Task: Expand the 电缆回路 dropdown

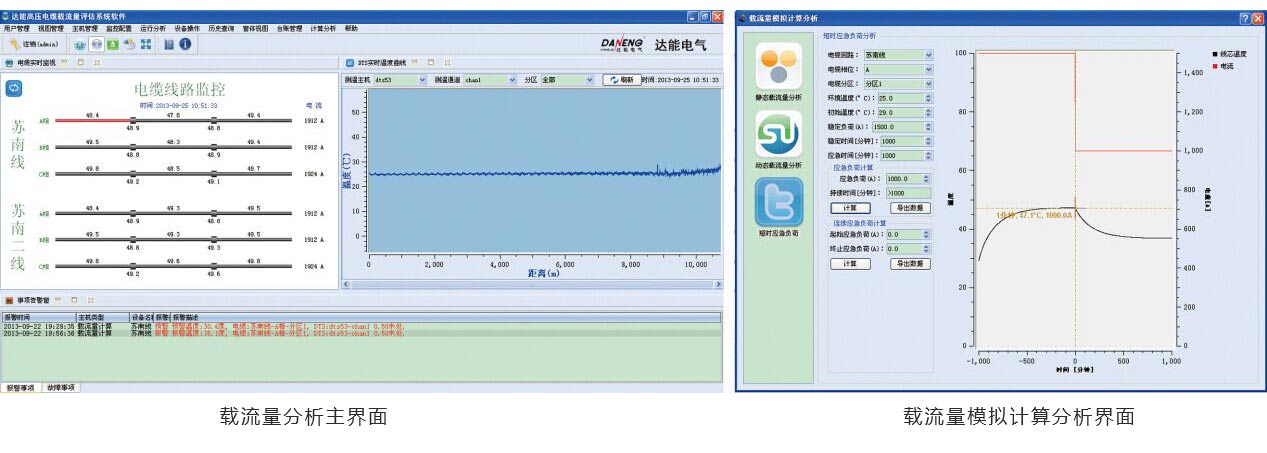Action: (x=928, y=55)
